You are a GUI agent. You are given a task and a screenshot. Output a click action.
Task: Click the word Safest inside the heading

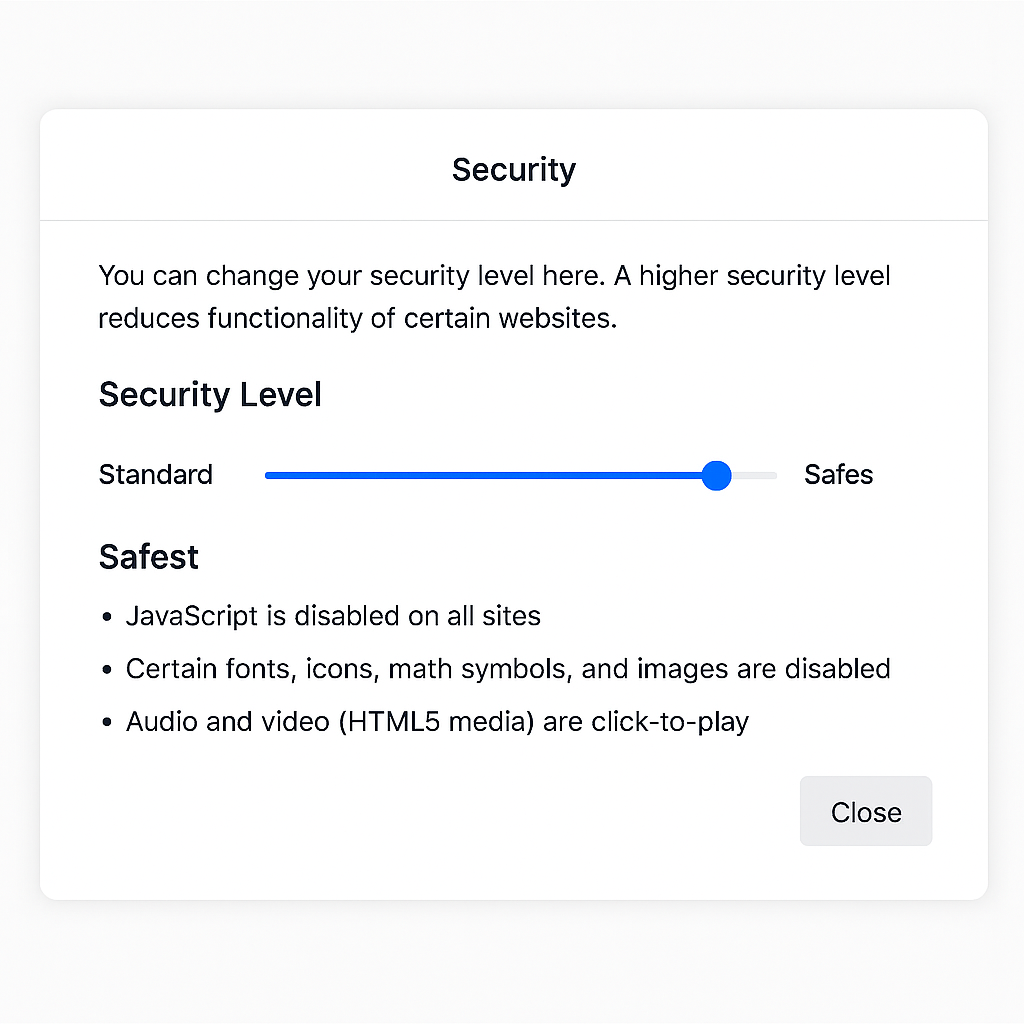pos(148,557)
